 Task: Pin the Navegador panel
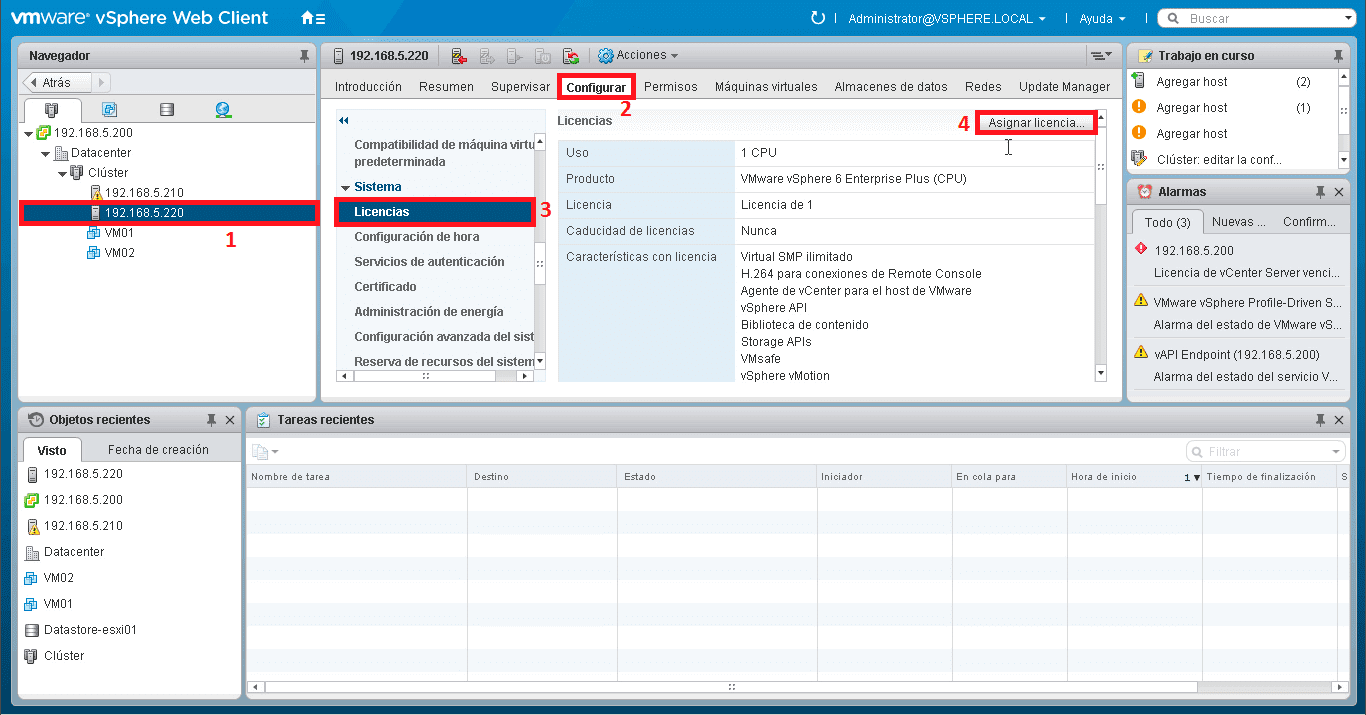pos(305,55)
